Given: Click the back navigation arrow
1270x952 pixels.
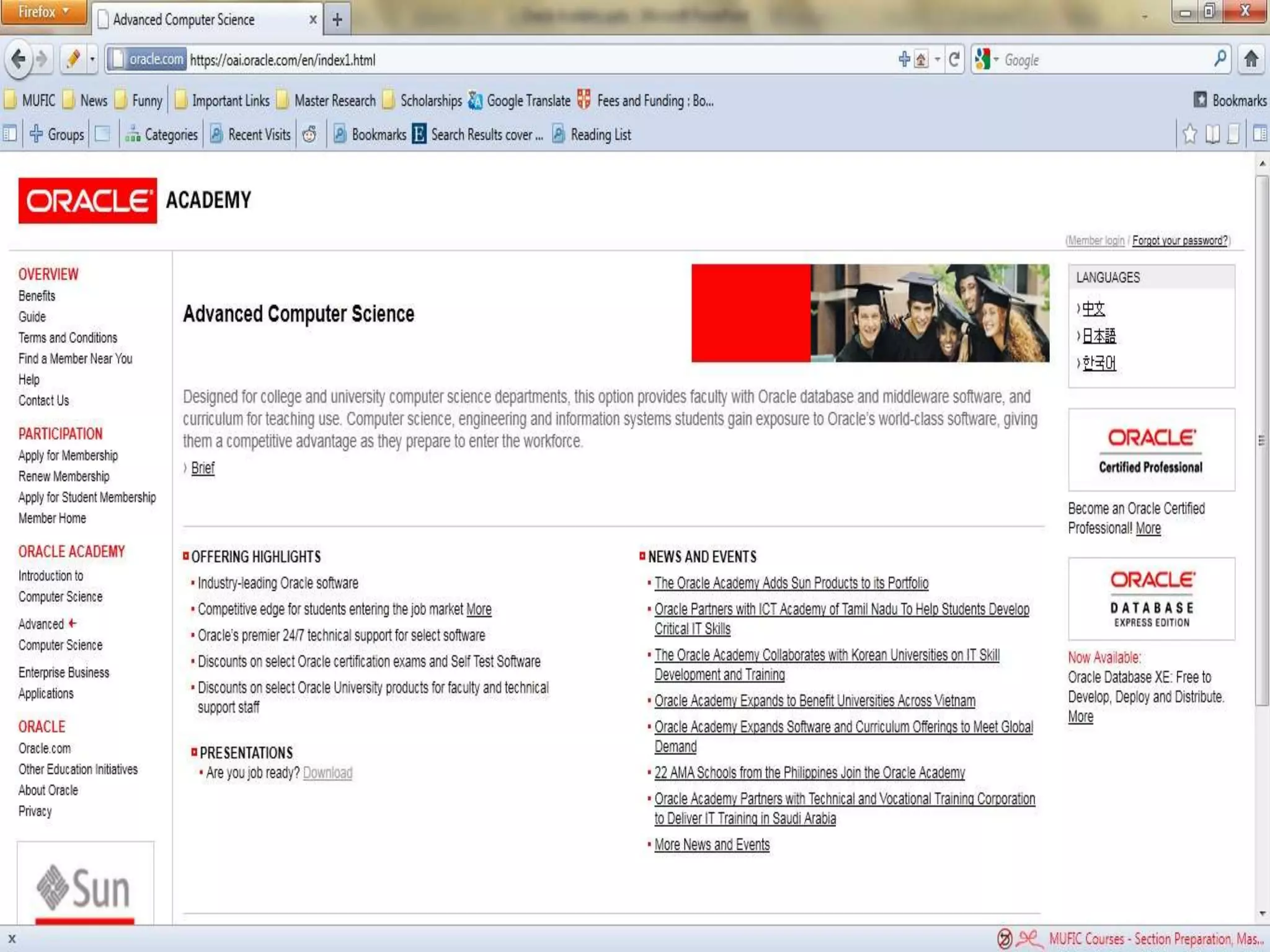Looking at the screenshot, I should click(x=19, y=59).
